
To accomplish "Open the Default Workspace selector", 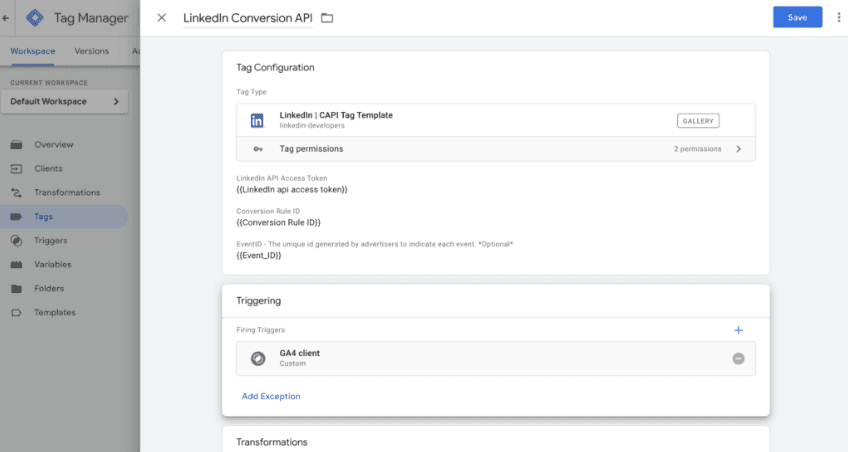I will (x=64, y=102).
